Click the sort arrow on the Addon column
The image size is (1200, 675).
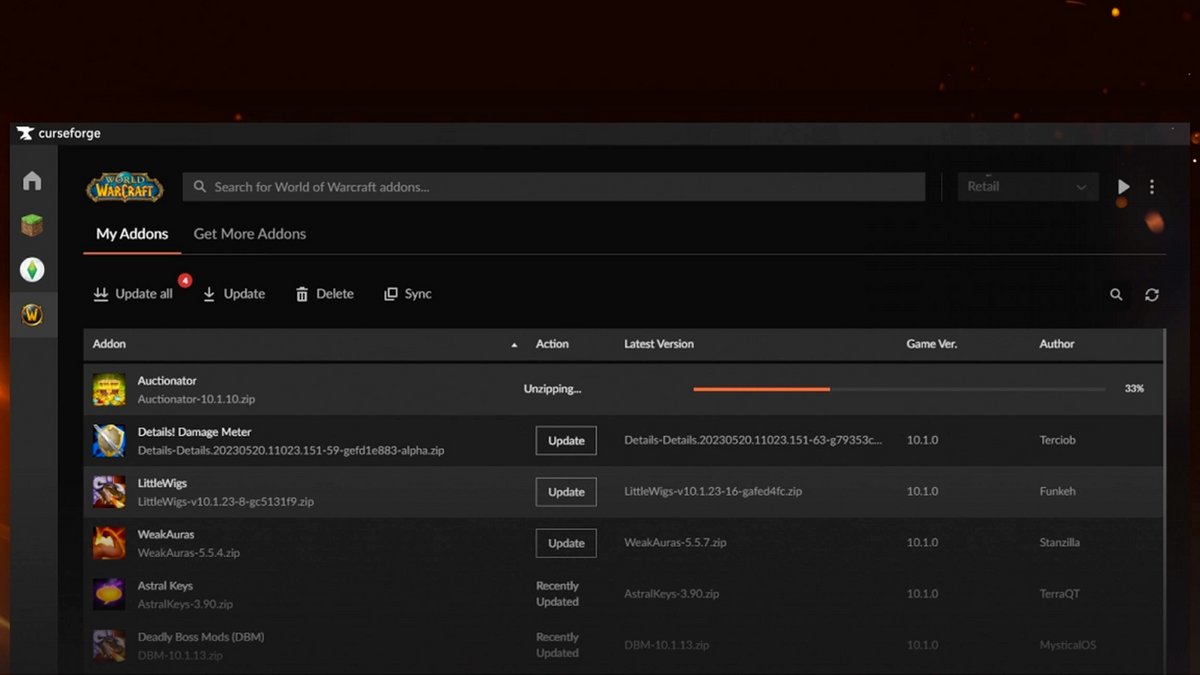point(514,344)
